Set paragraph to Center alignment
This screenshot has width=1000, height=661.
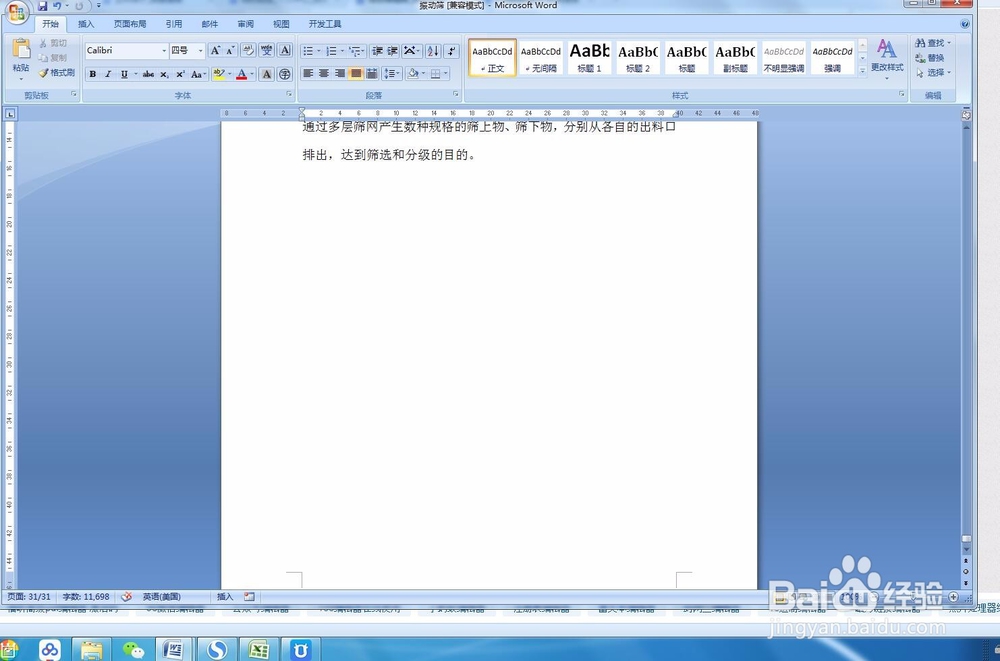(324, 73)
